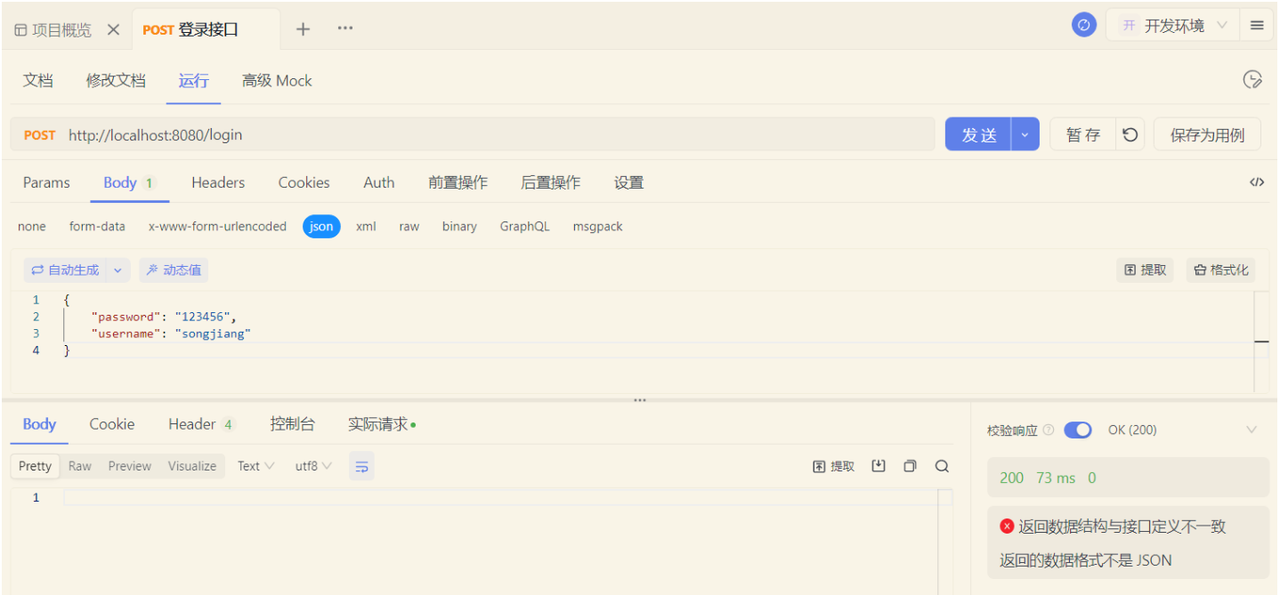1280x595 pixels.
Task: Click the login URL input field
Action: coord(400,135)
